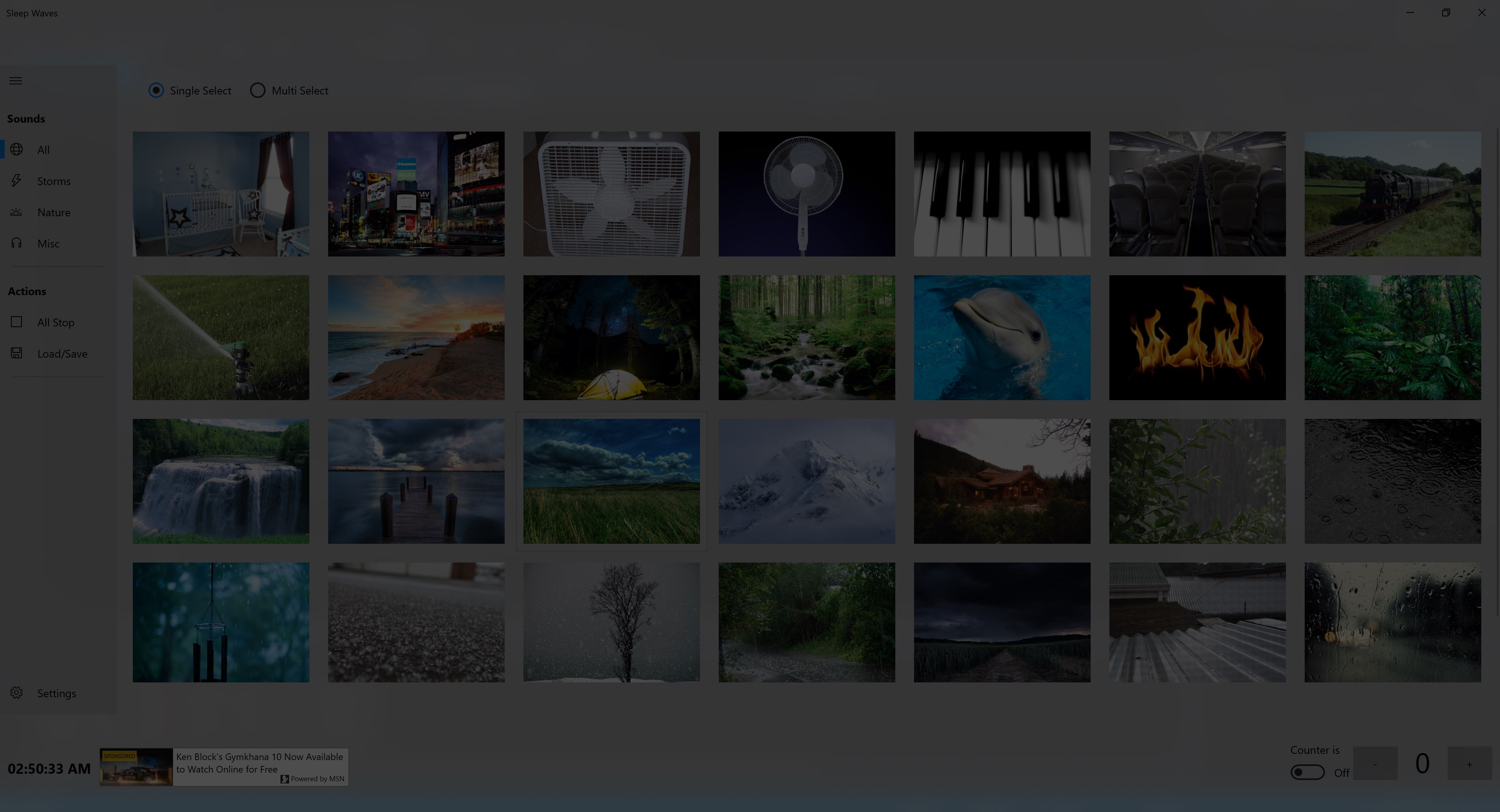This screenshot has width=1500, height=812.
Task: Click the Nature sunrise icon
Action: pos(16,212)
